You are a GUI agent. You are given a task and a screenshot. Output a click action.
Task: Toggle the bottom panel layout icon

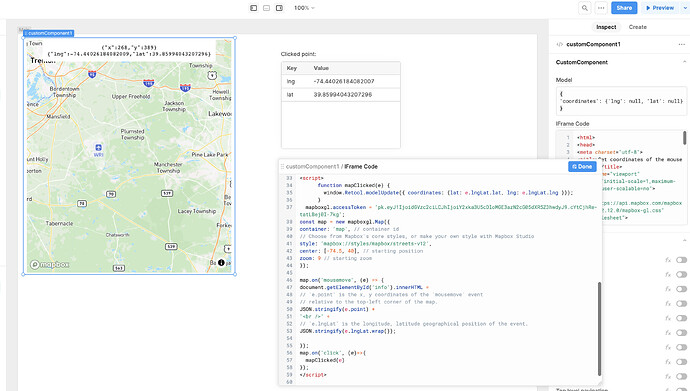click(266, 8)
